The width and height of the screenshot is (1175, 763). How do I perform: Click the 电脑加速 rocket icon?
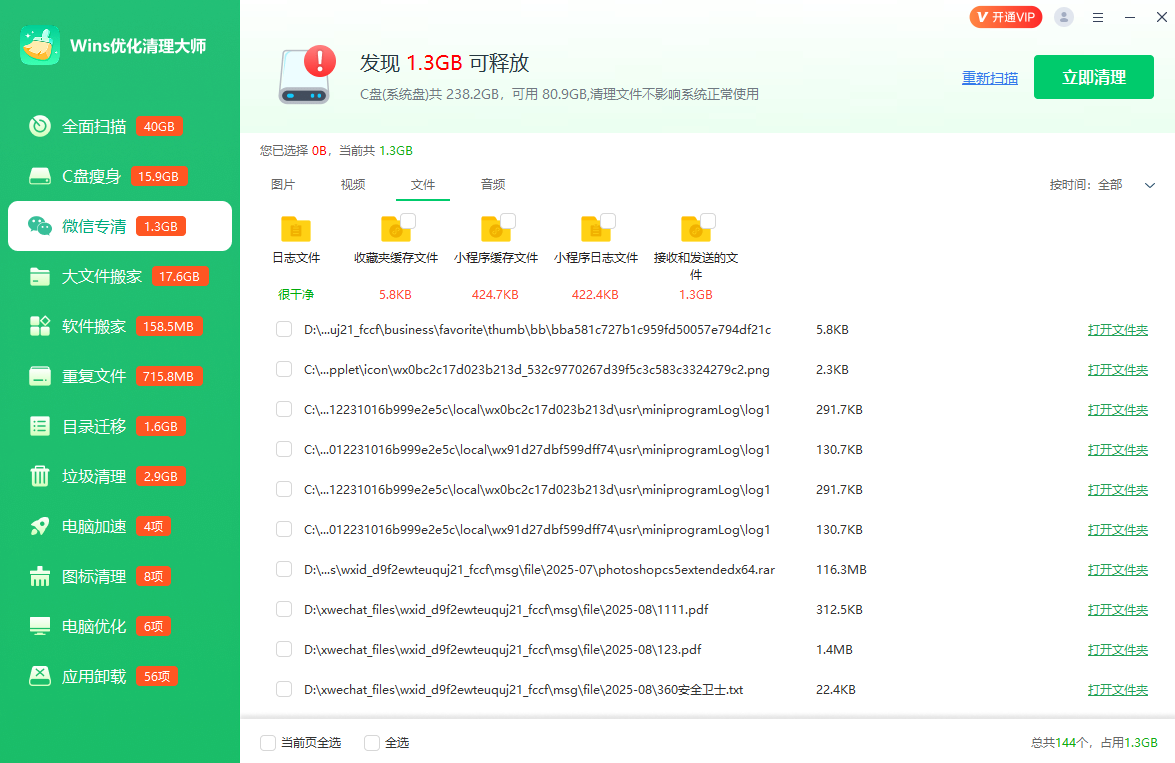(40, 526)
